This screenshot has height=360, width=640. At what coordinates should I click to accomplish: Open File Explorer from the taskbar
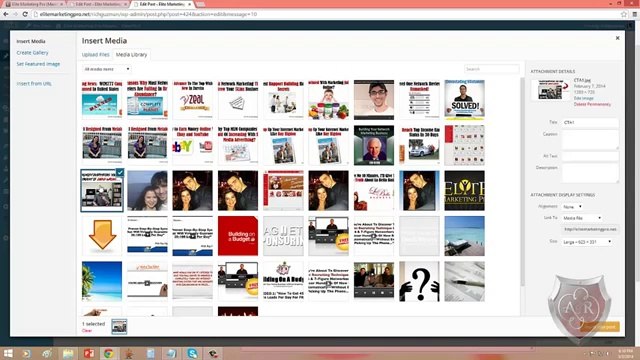tap(68, 353)
